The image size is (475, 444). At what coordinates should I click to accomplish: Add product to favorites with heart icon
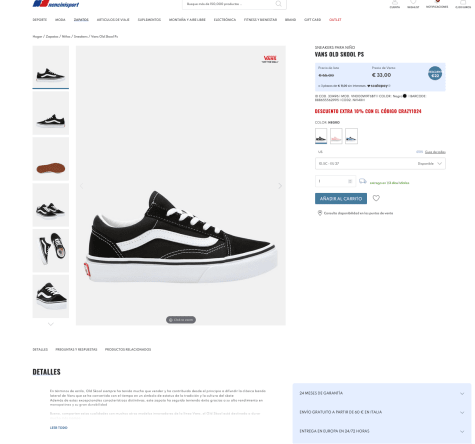click(x=376, y=198)
